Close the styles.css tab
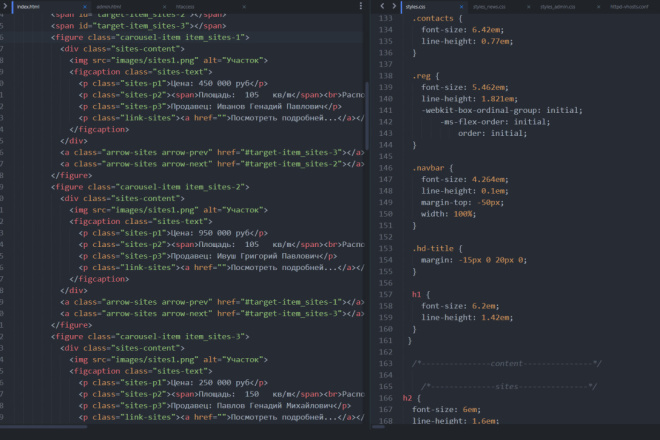This screenshot has width=660, height=440. click(x=461, y=7)
